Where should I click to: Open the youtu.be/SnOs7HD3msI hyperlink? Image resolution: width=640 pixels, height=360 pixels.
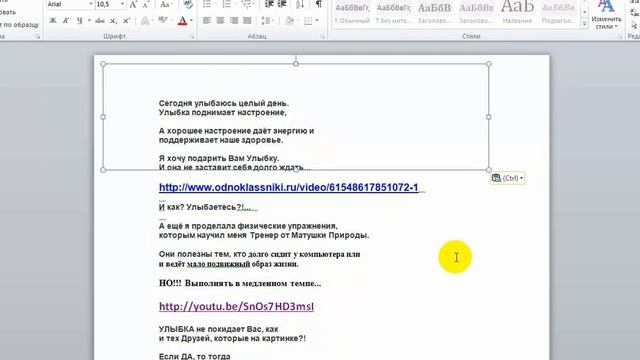point(236,306)
